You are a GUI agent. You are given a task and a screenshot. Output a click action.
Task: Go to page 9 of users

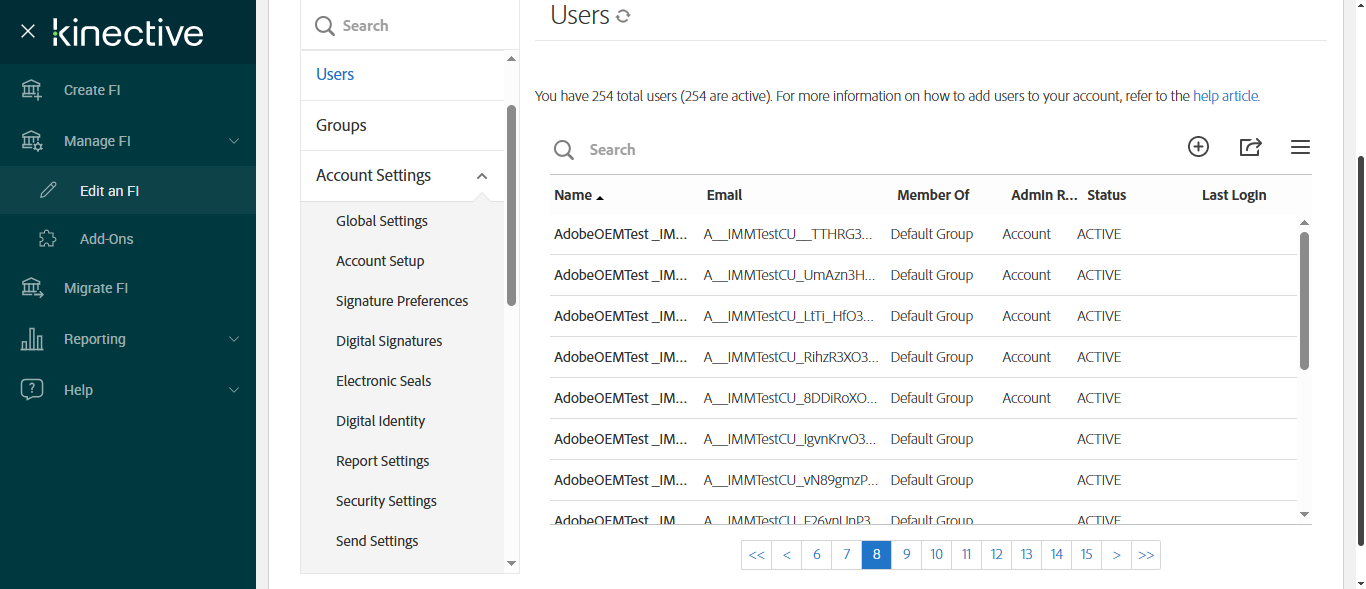click(906, 555)
